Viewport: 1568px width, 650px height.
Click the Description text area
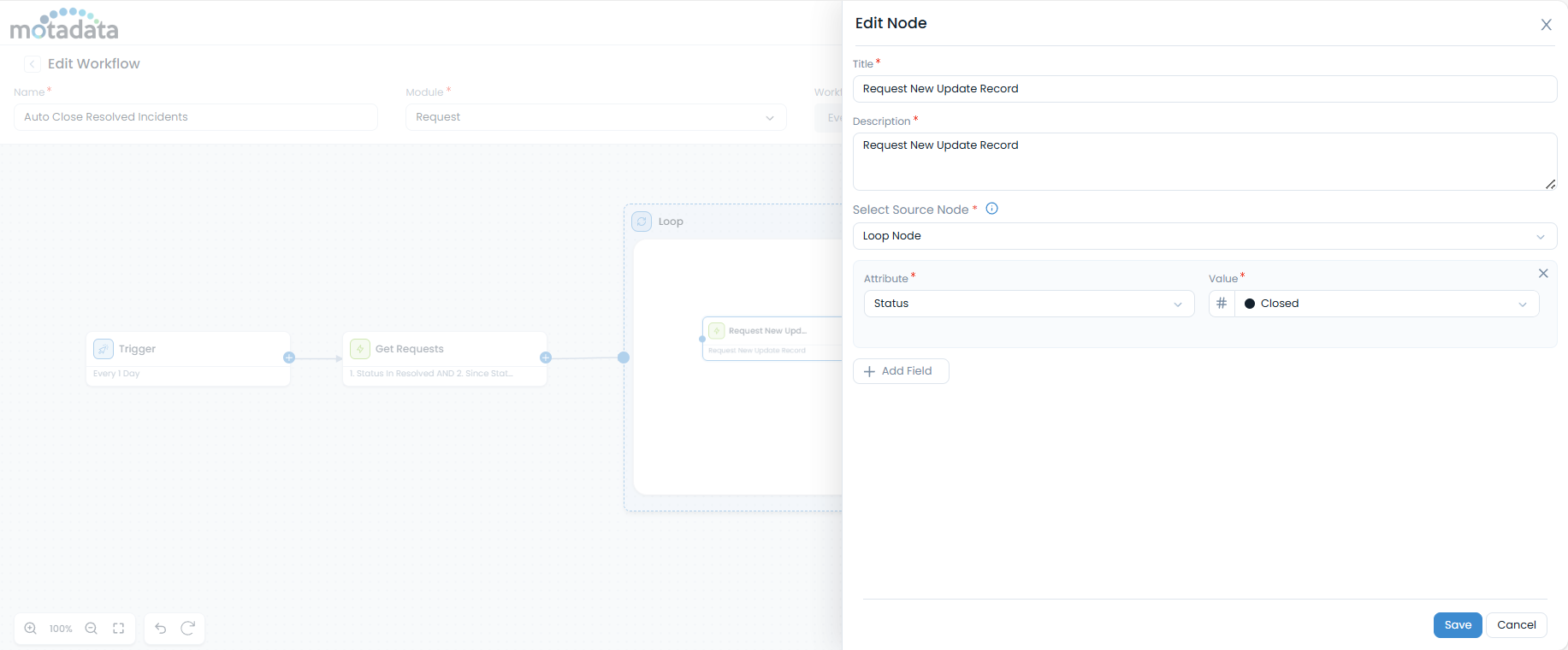coord(1204,161)
